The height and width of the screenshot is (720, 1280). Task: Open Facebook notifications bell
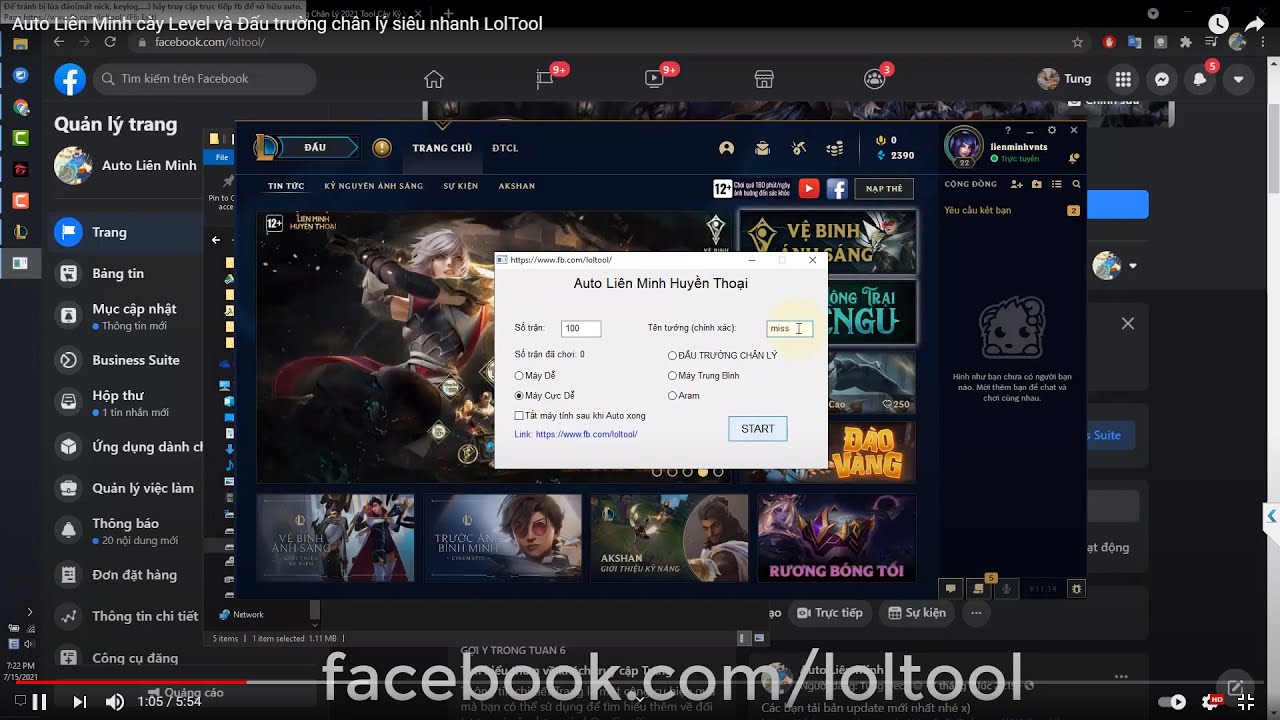[x=1200, y=79]
